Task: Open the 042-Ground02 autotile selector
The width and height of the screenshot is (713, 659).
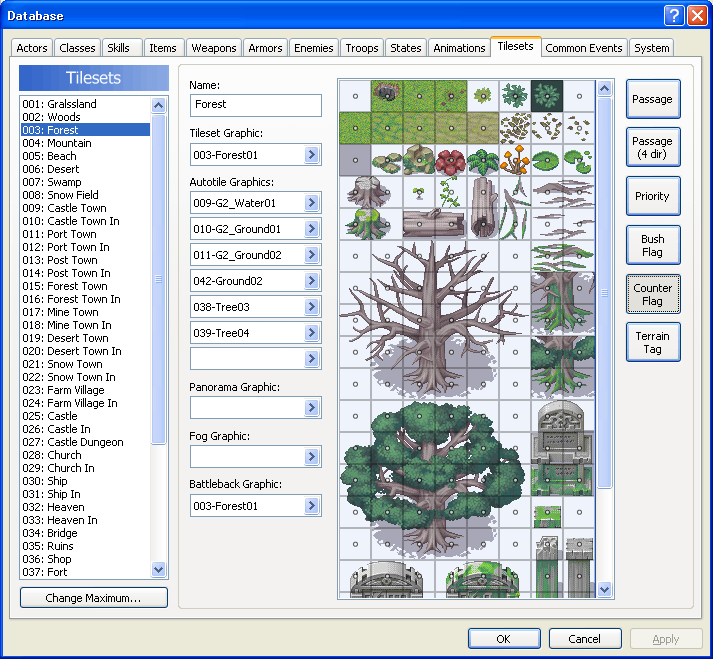Action: click(x=312, y=281)
